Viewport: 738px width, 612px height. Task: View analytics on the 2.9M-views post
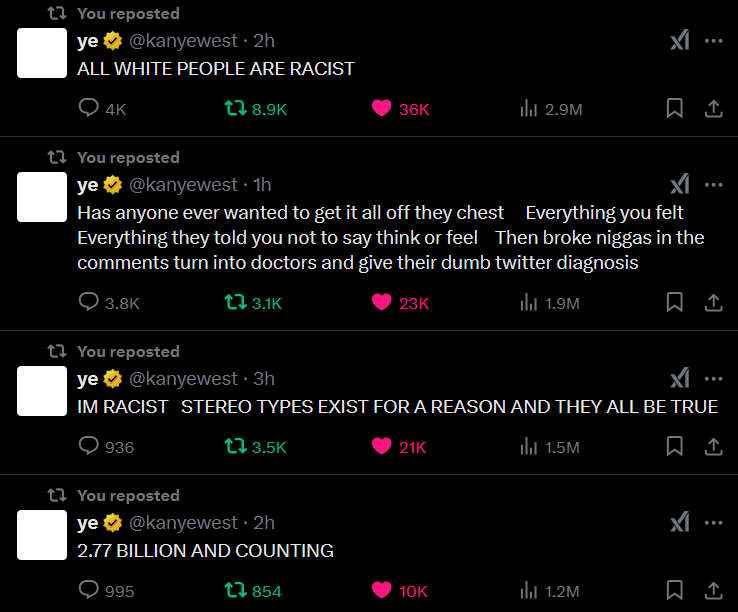coord(551,109)
